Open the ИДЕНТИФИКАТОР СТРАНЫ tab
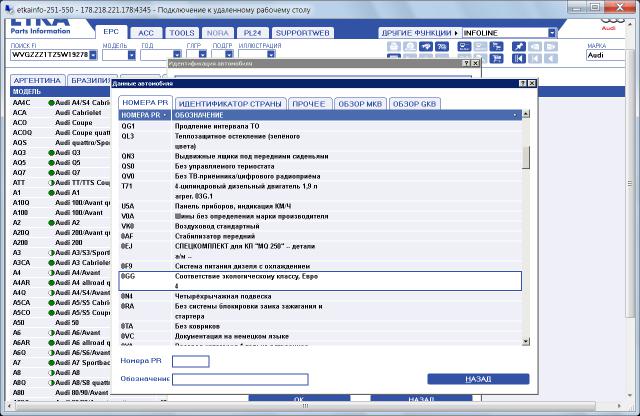 point(230,104)
